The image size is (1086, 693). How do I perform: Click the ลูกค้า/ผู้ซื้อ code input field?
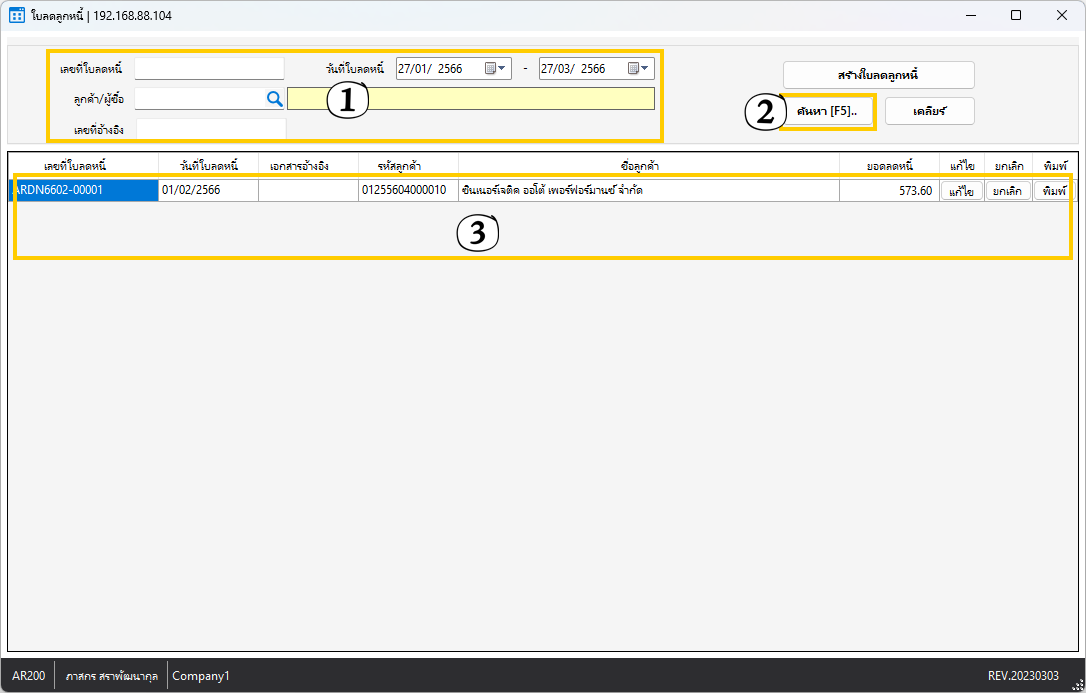[x=198, y=98]
